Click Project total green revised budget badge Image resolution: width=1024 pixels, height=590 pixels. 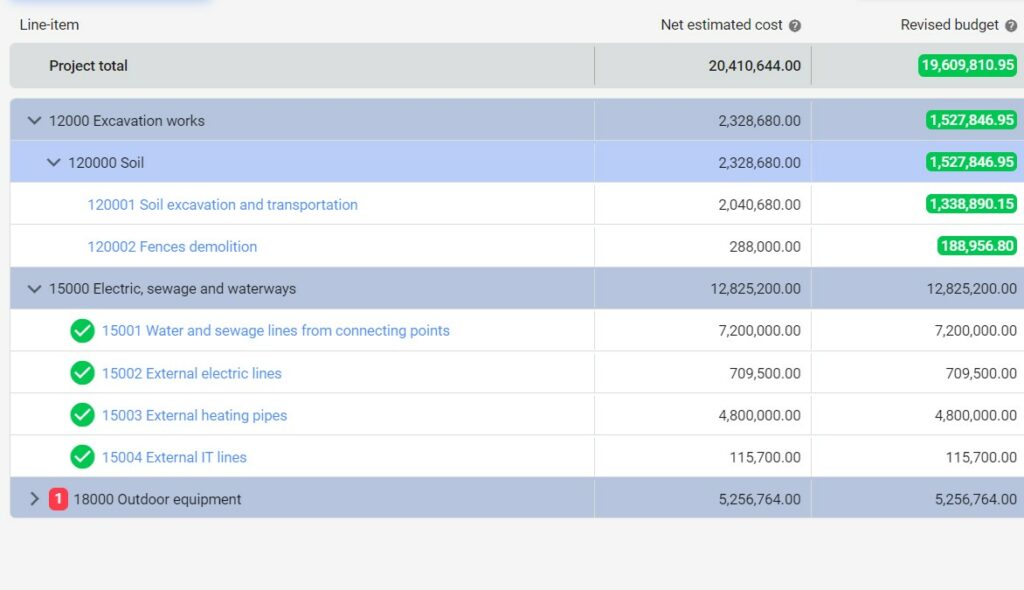[x=968, y=65]
